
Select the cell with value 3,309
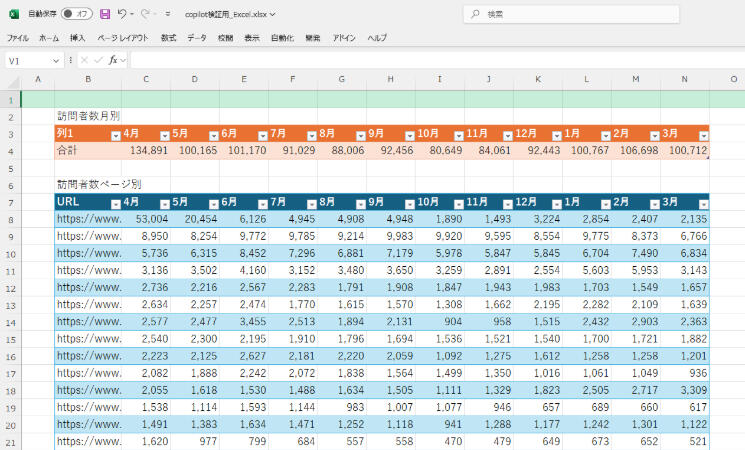(x=685, y=390)
